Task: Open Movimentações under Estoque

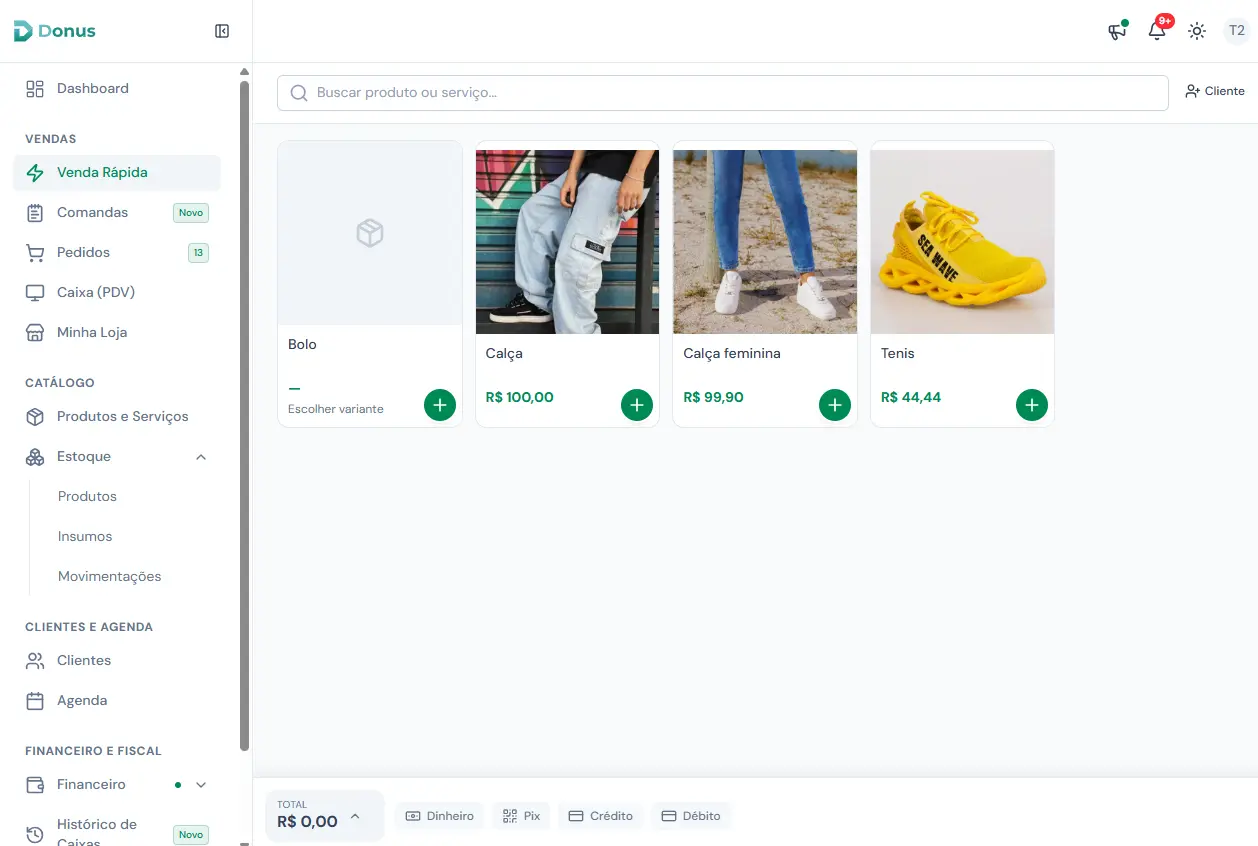Action: (109, 577)
